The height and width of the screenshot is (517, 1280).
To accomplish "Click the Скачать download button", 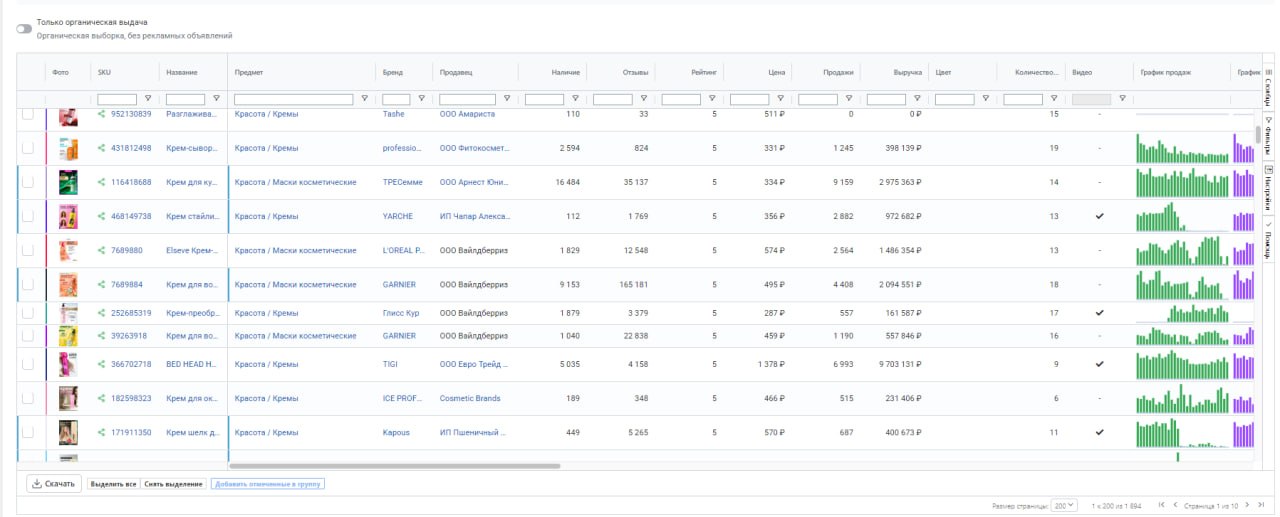I will tap(54, 484).
